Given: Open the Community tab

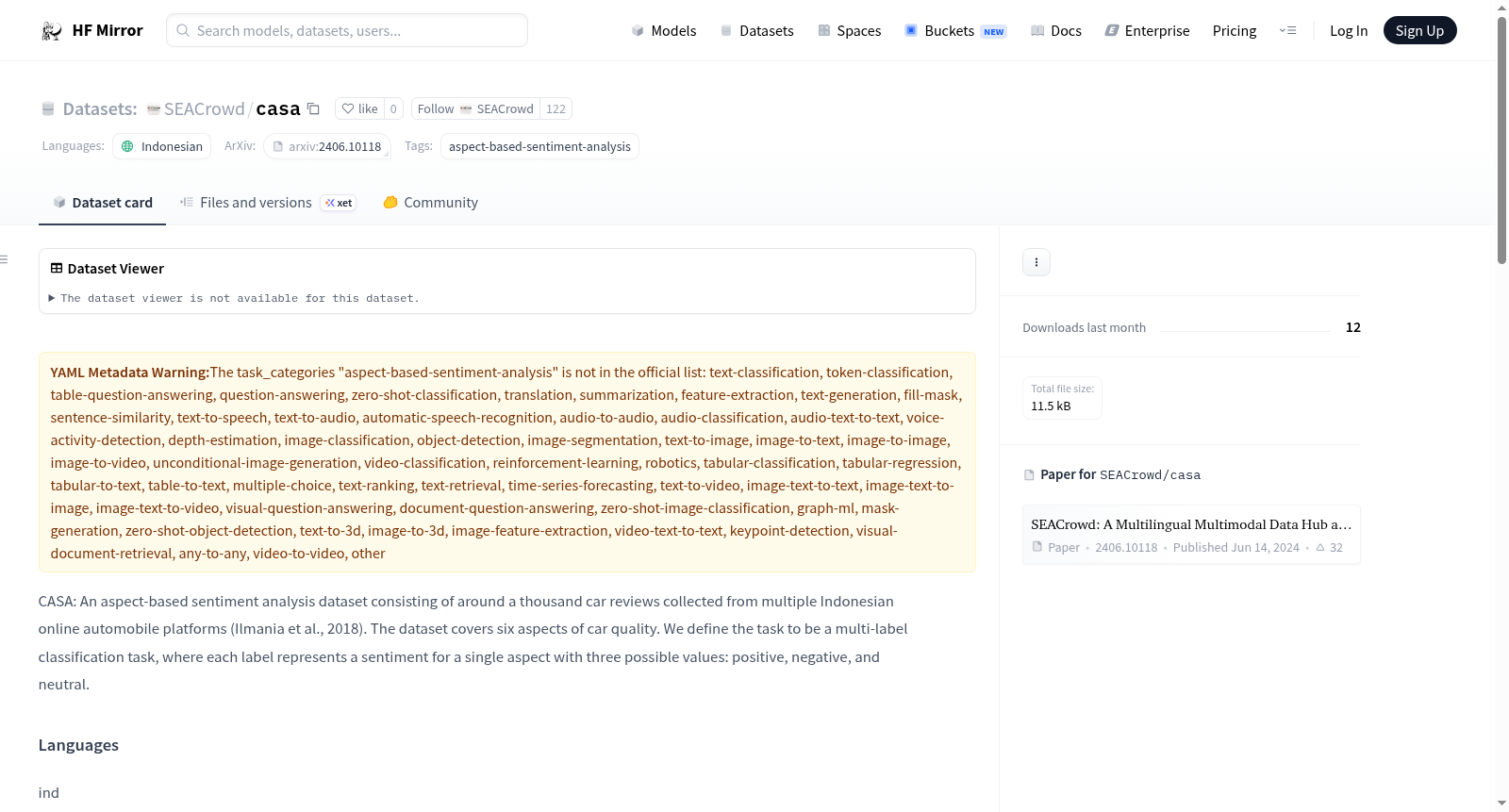Looking at the screenshot, I should tap(430, 203).
